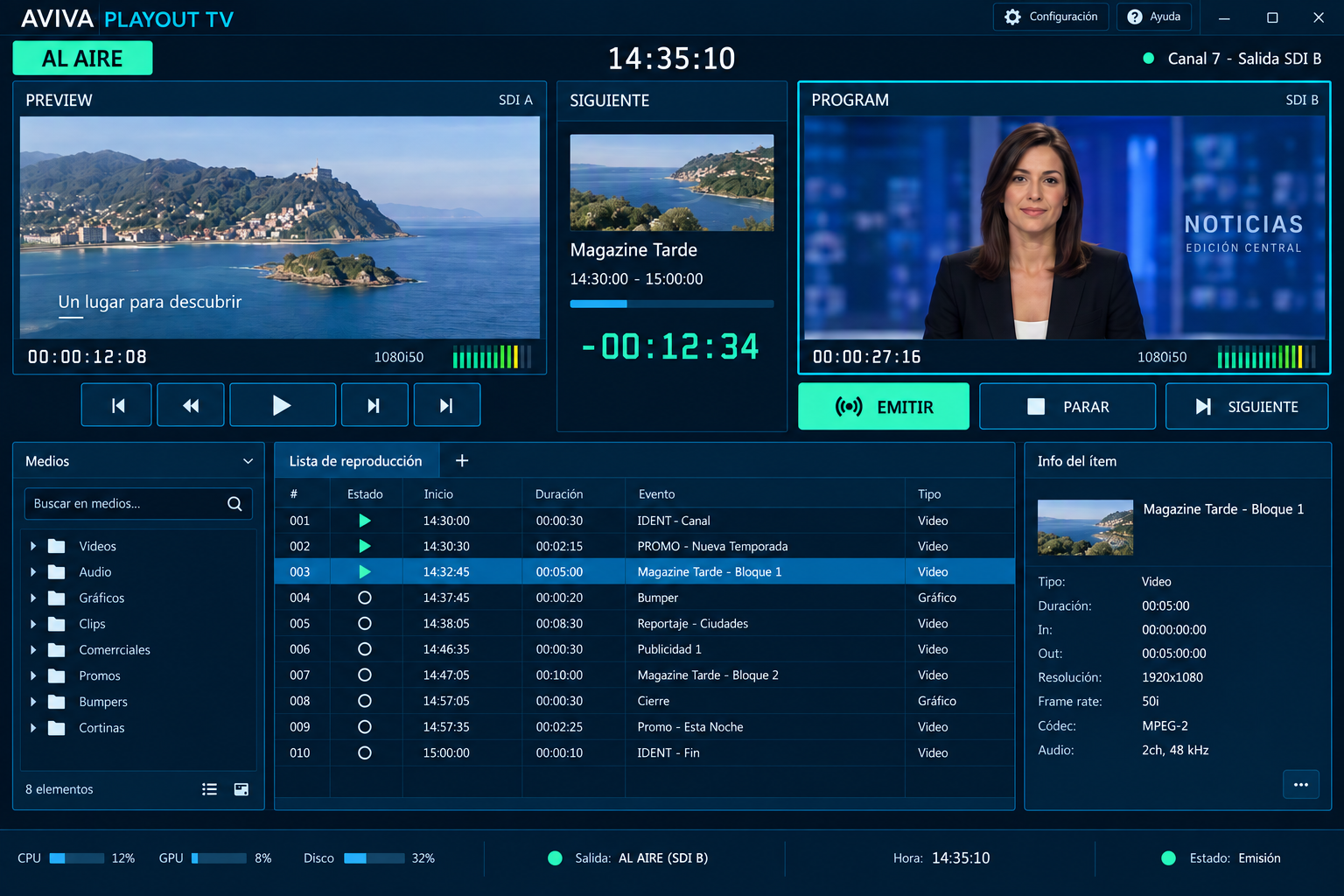Skip to start of preview clip
This screenshot has height=896, width=1344.
(117, 405)
